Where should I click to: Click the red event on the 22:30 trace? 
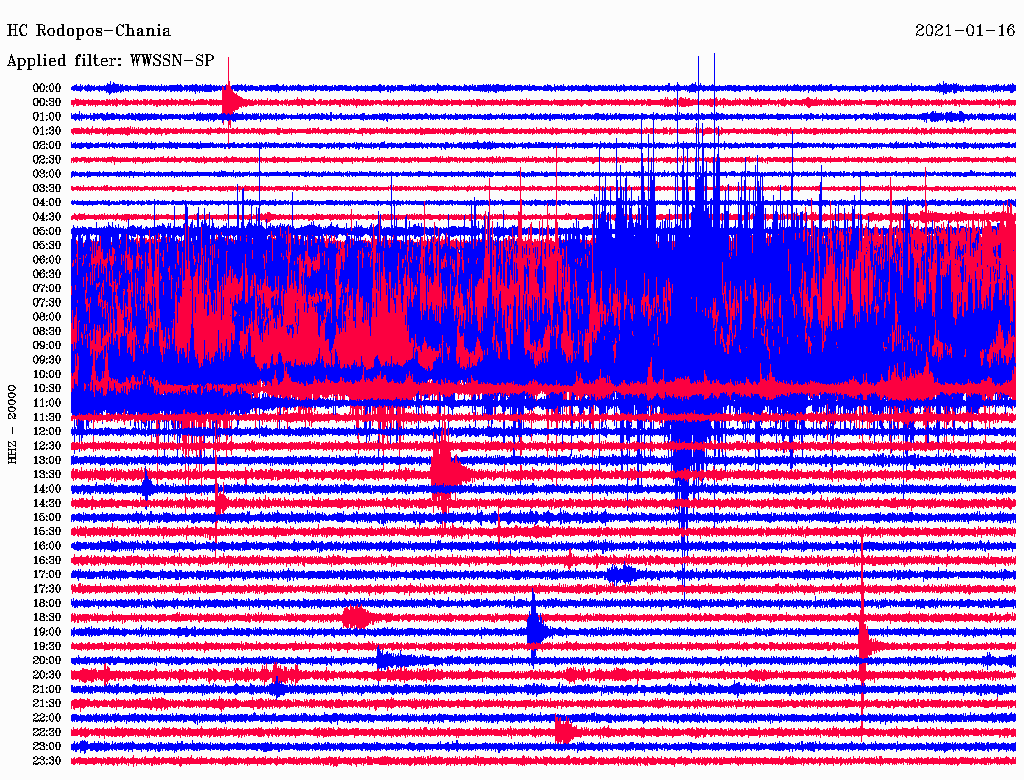(565, 731)
